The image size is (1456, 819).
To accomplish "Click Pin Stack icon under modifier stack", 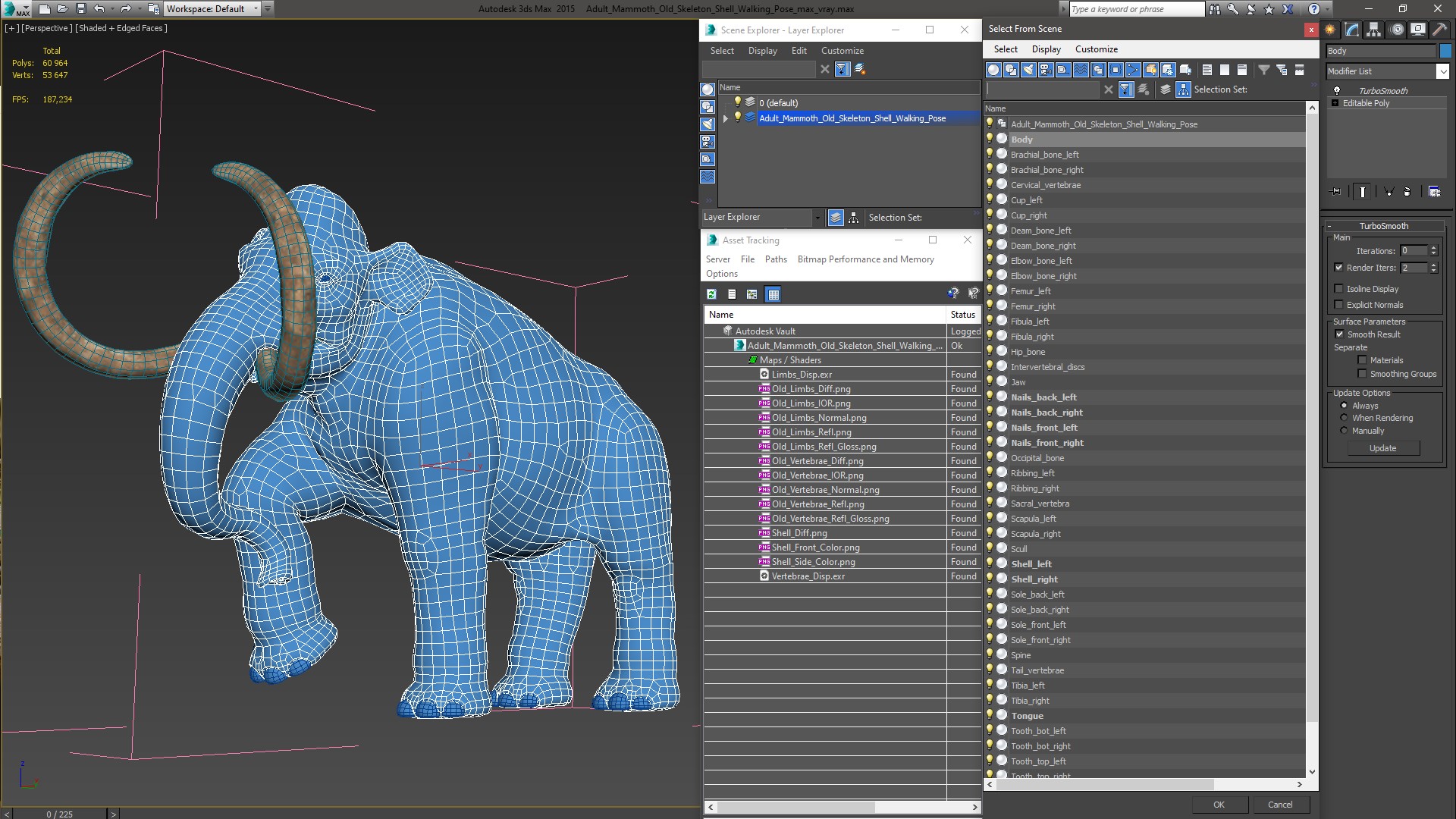I will click(x=1336, y=192).
